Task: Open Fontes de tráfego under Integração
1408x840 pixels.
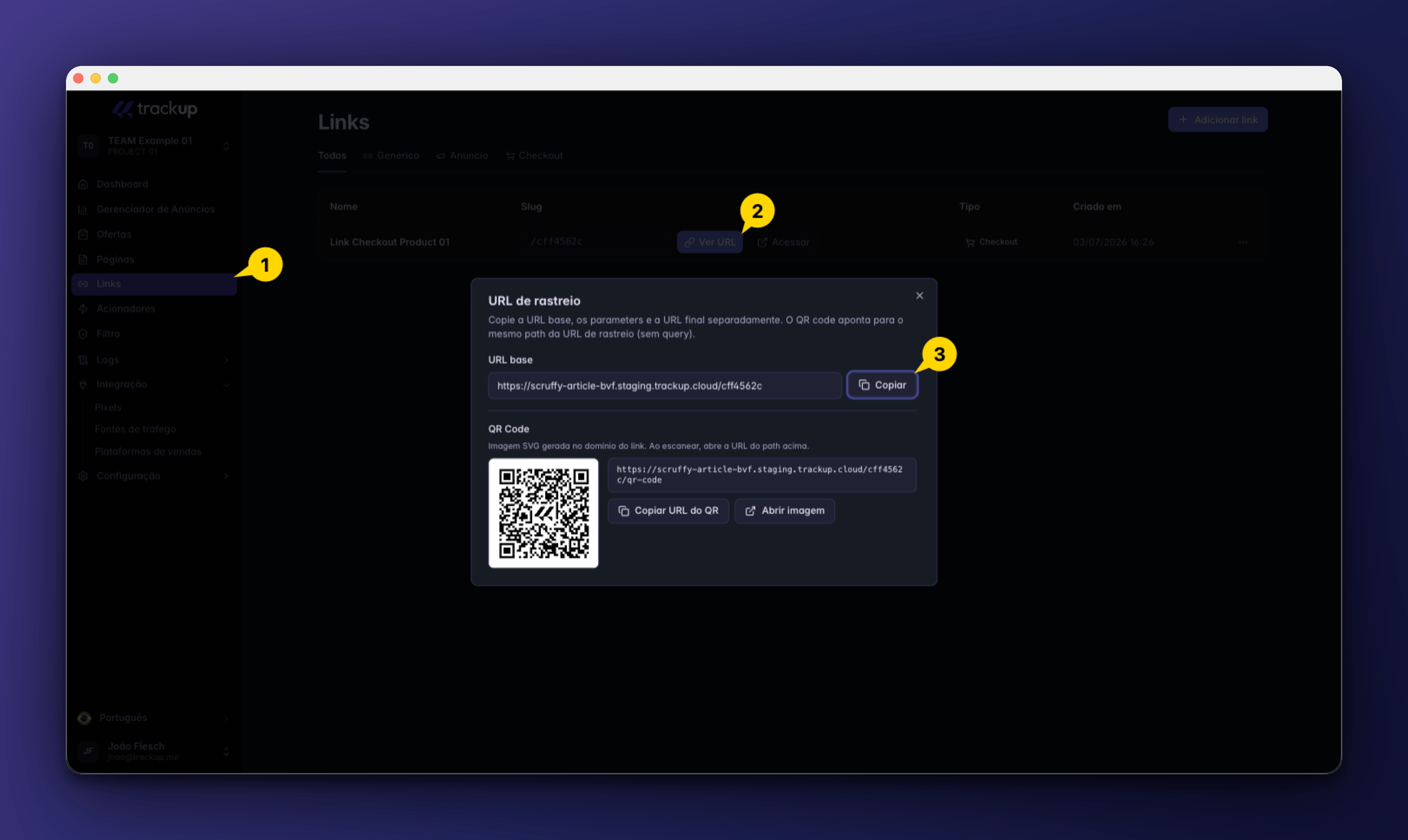Action: click(x=135, y=429)
